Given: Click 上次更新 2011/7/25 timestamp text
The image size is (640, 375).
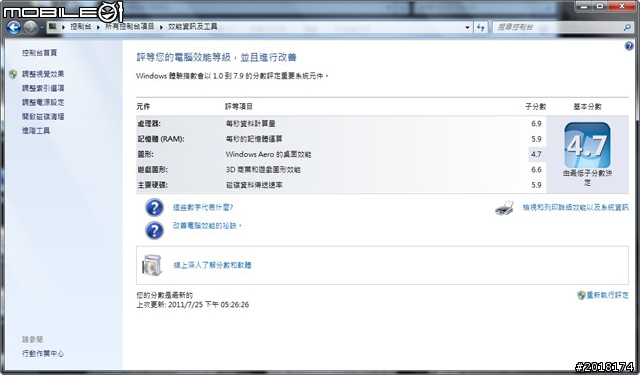Looking at the screenshot, I should pyautogui.click(x=193, y=305).
